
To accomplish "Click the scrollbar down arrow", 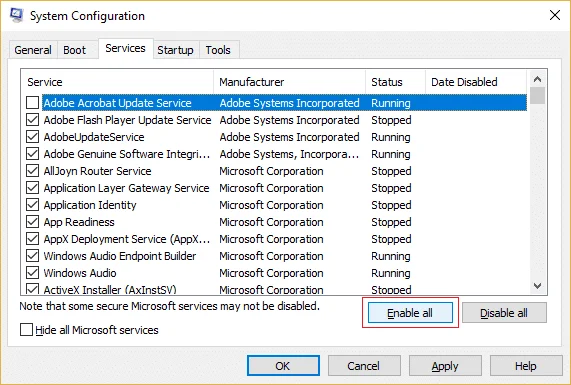I will pyautogui.click(x=537, y=286).
